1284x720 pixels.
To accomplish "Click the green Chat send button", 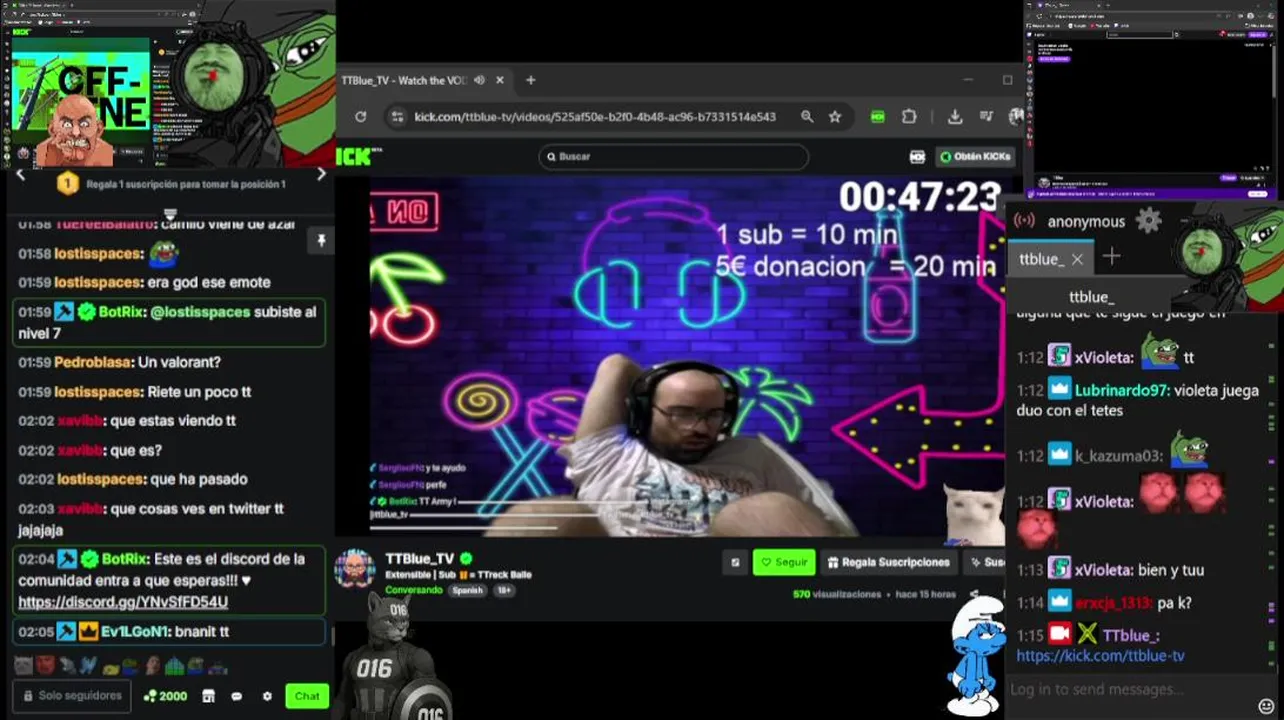I will coord(307,696).
